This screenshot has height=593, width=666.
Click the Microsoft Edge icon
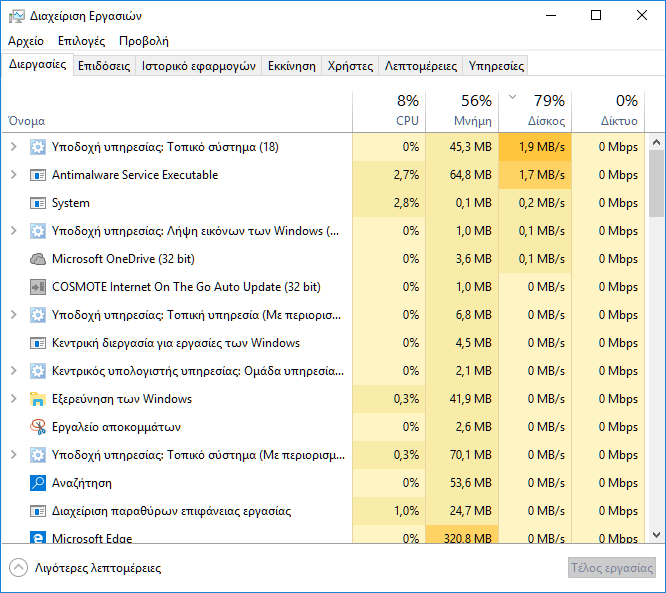point(38,537)
